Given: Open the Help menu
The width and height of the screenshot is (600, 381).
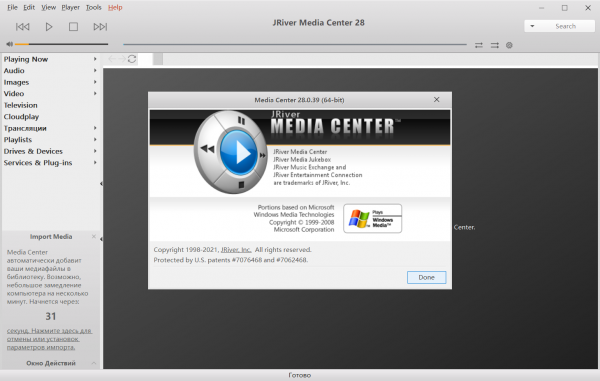Looking at the screenshot, I should [115, 7].
